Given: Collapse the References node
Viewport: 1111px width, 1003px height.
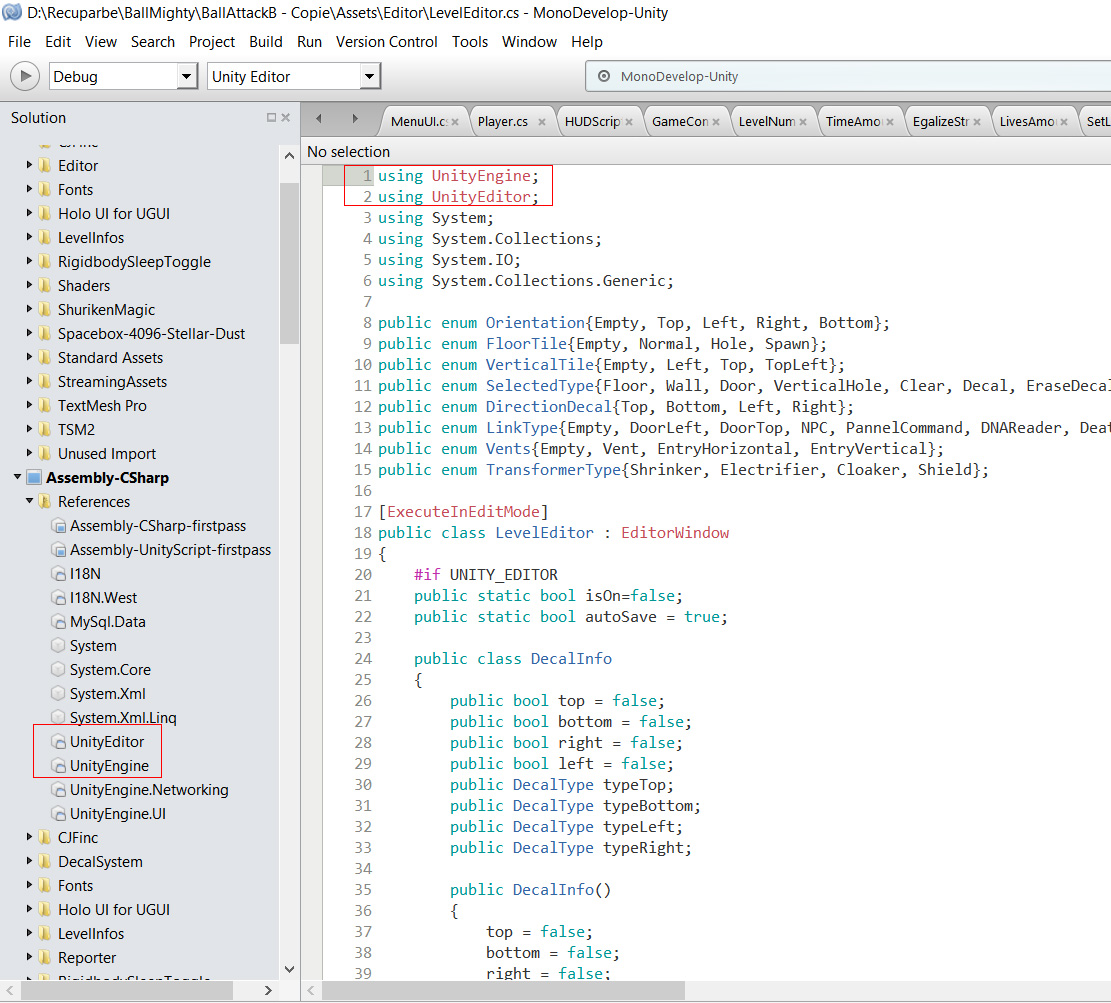Looking at the screenshot, I should pyautogui.click(x=29, y=501).
